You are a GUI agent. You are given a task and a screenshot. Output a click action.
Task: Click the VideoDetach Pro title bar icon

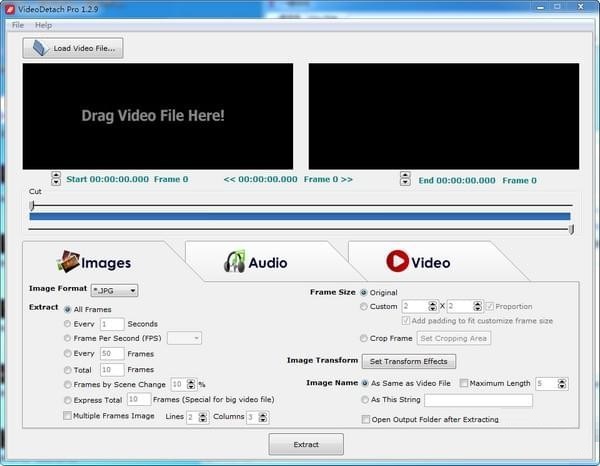(x=10, y=8)
